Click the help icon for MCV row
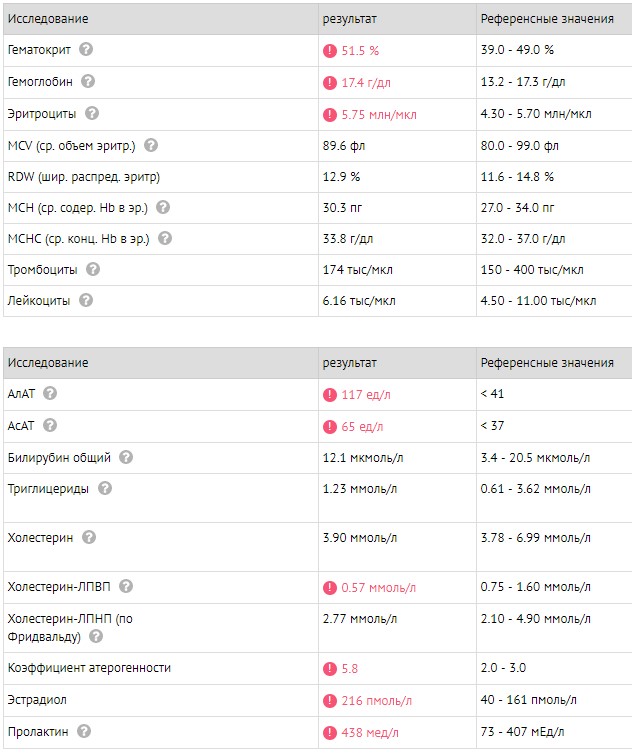 [151, 144]
